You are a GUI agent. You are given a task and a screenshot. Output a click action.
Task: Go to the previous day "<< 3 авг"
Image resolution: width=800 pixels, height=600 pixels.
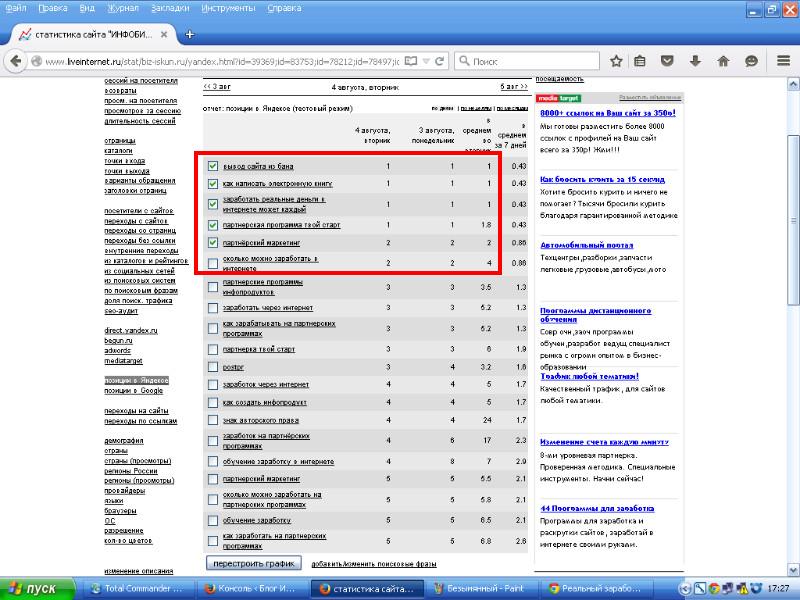(217, 87)
